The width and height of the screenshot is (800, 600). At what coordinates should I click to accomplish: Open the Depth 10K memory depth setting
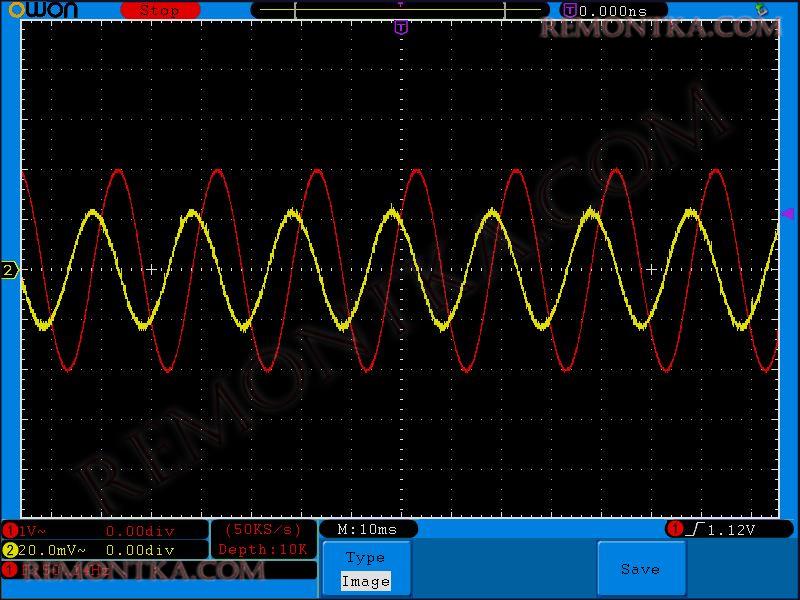[263, 549]
